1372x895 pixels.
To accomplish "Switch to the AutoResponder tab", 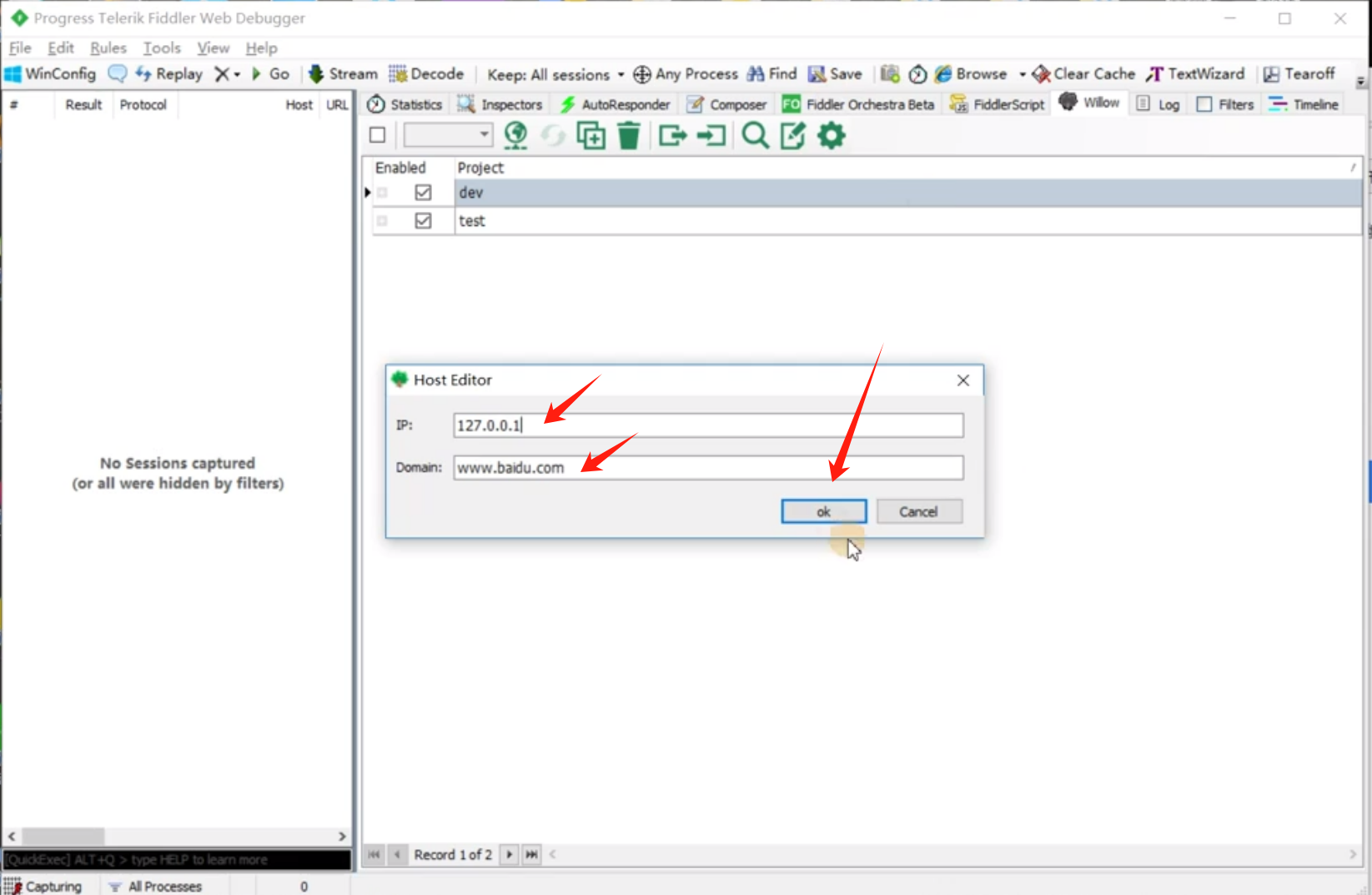I will click(616, 104).
